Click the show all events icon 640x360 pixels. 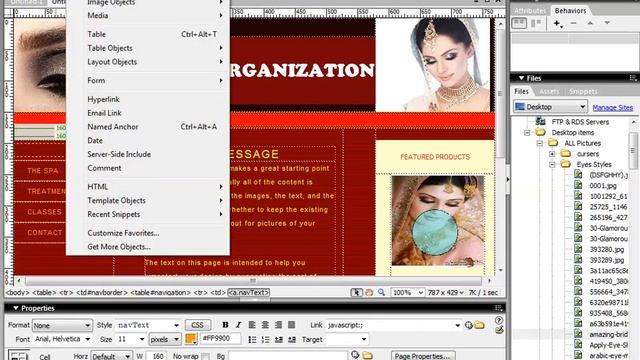[x=536, y=23]
